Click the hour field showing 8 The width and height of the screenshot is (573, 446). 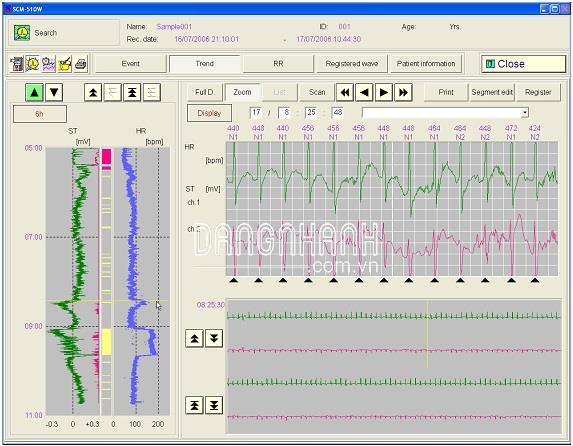(284, 113)
